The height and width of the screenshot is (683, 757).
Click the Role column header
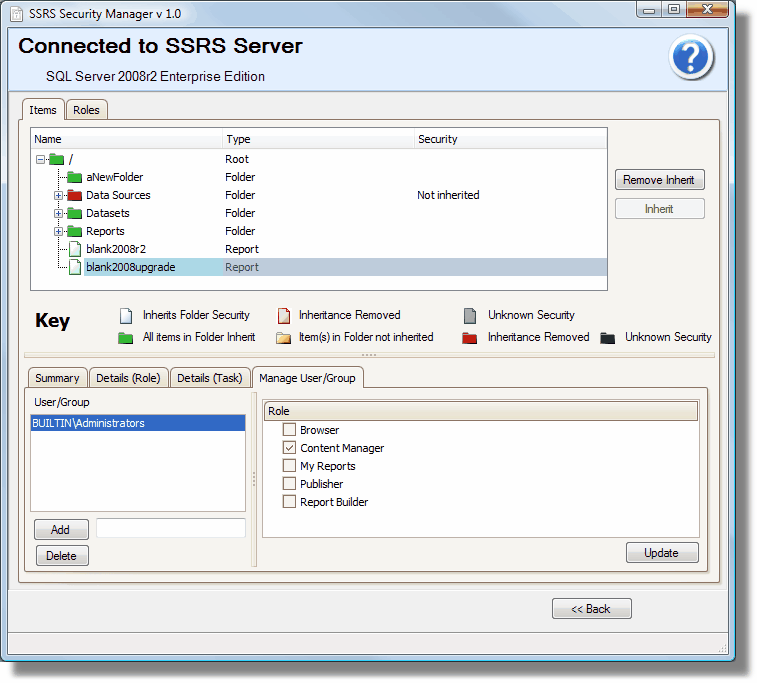click(481, 411)
